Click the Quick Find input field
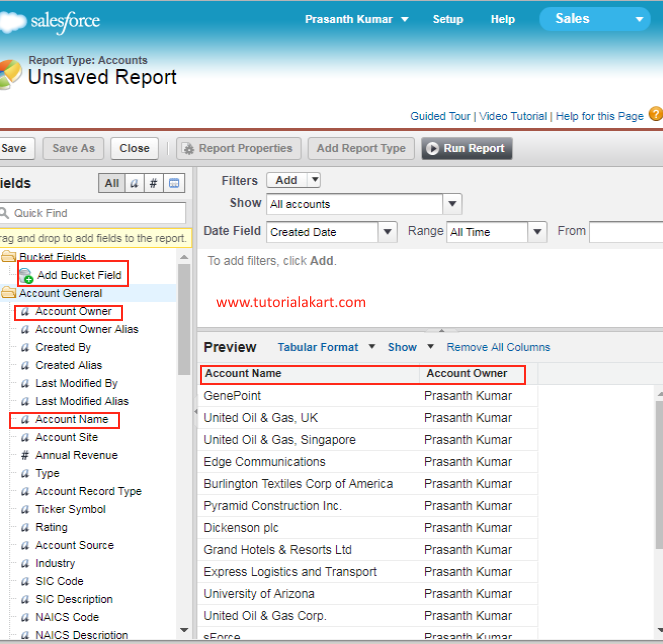Screen dimensions: 663x644 click(x=93, y=213)
